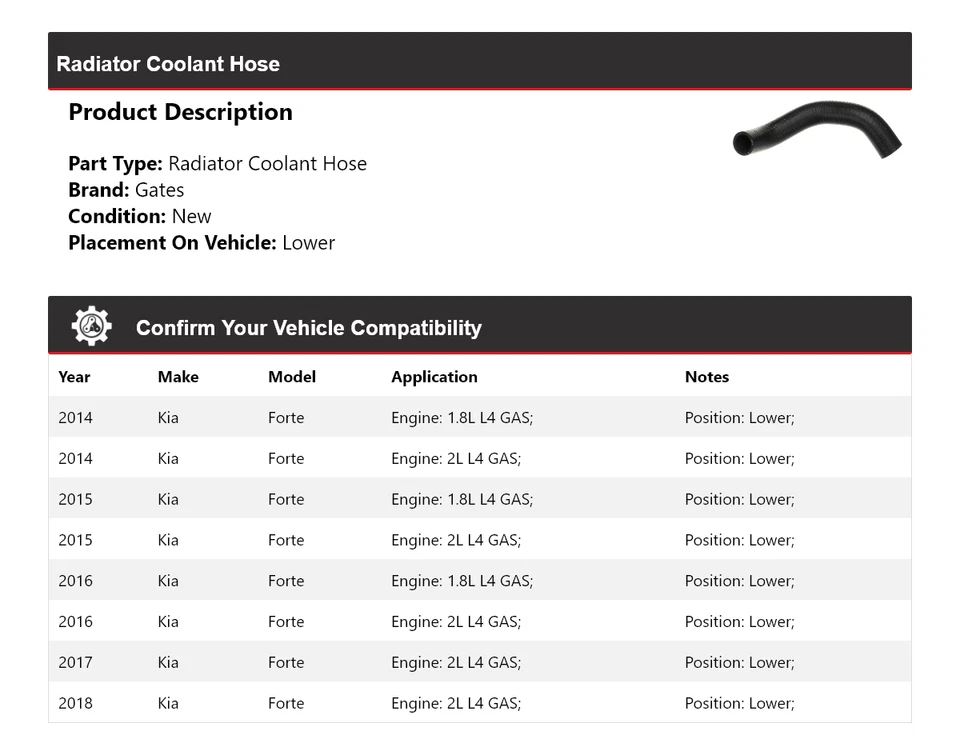Screen dimensions: 960x755
Task: Select the 2018 year cell
Action: 75,703
